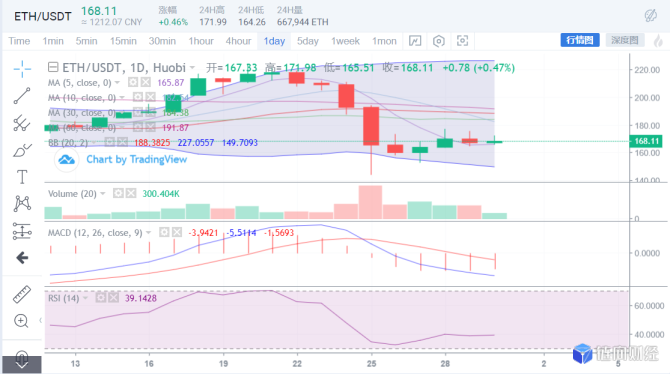Viewport: 670px width, 374px height.
Task: Enter fullscreen chart mode
Action: (x=462, y=41)
